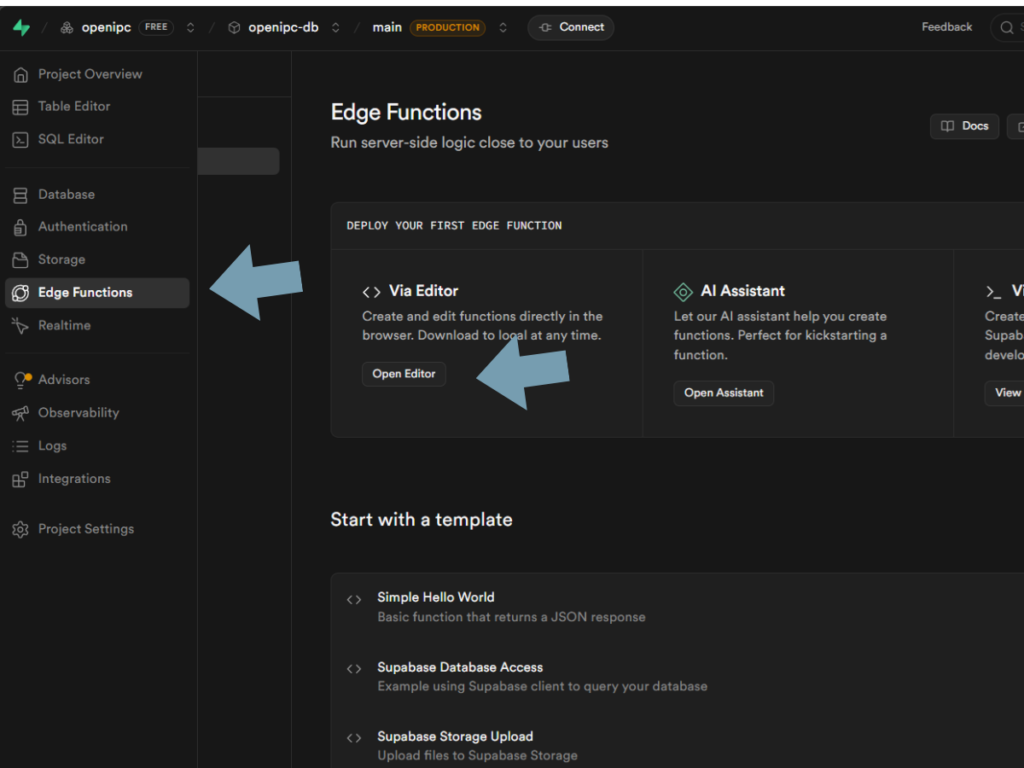The width and height of the screenshot is (1024, 768).
Task: Click the Supabase Database Access code icon
Action: coord(354,669)
